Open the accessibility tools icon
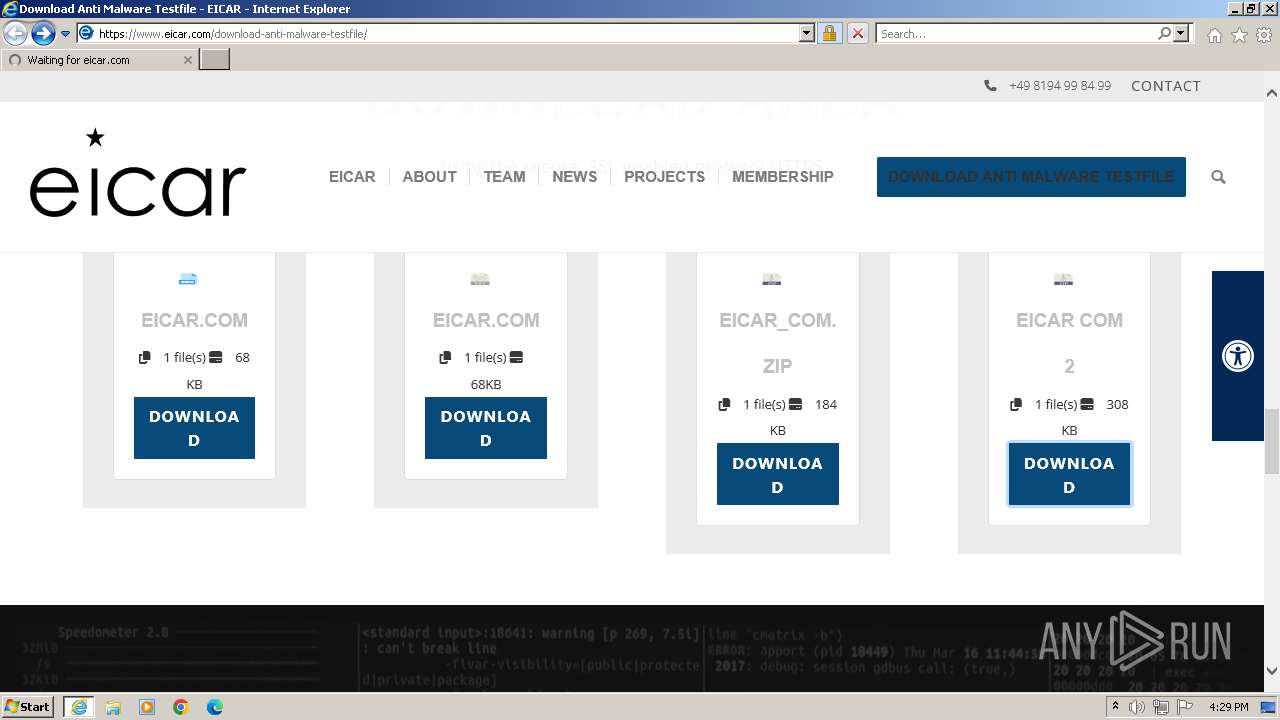Screen dimensions: 1280x720 point(1238,356)
